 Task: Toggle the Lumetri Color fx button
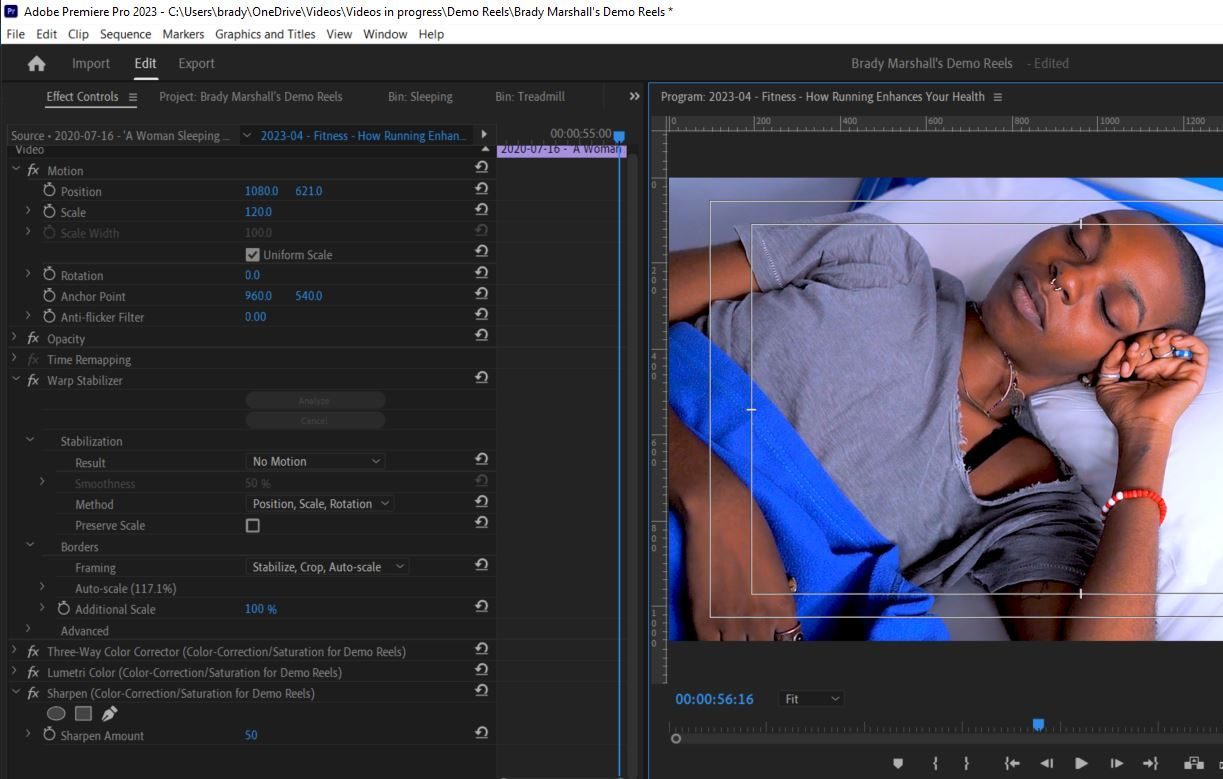click(33, 672)
